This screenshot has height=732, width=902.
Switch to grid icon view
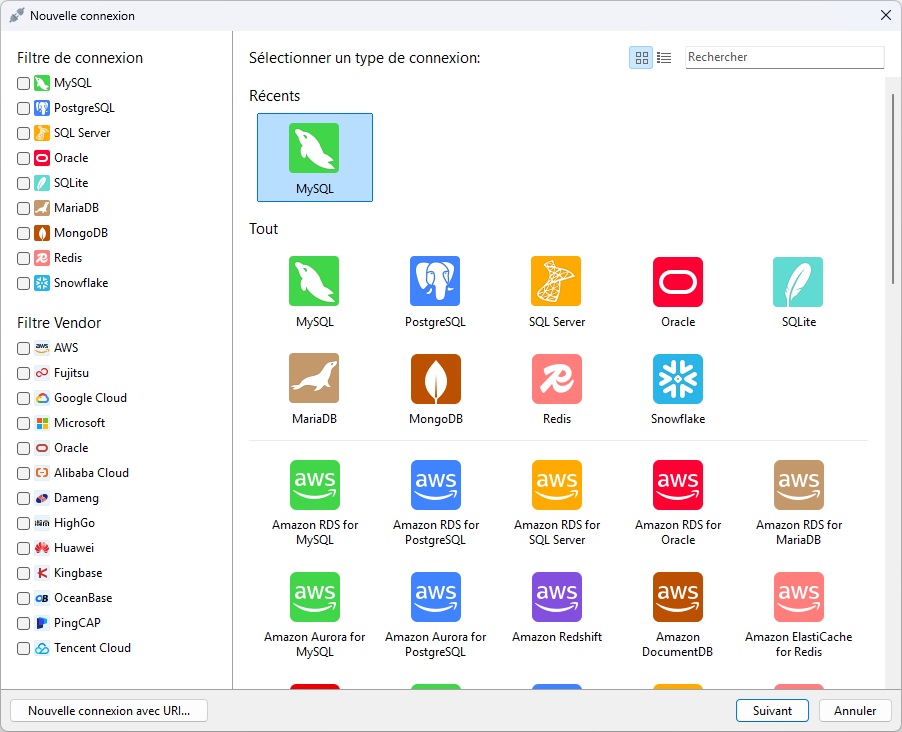tap(641, 58)
